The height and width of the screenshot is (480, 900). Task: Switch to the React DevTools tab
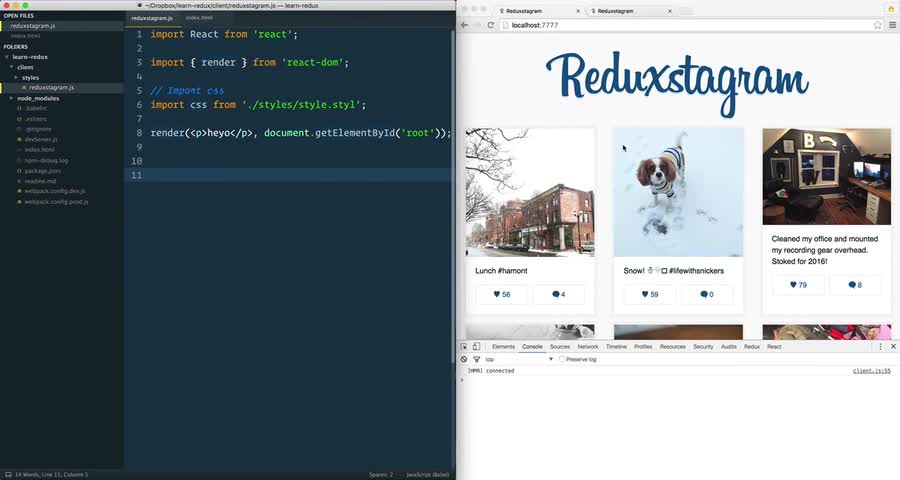(x=774, y=347)
